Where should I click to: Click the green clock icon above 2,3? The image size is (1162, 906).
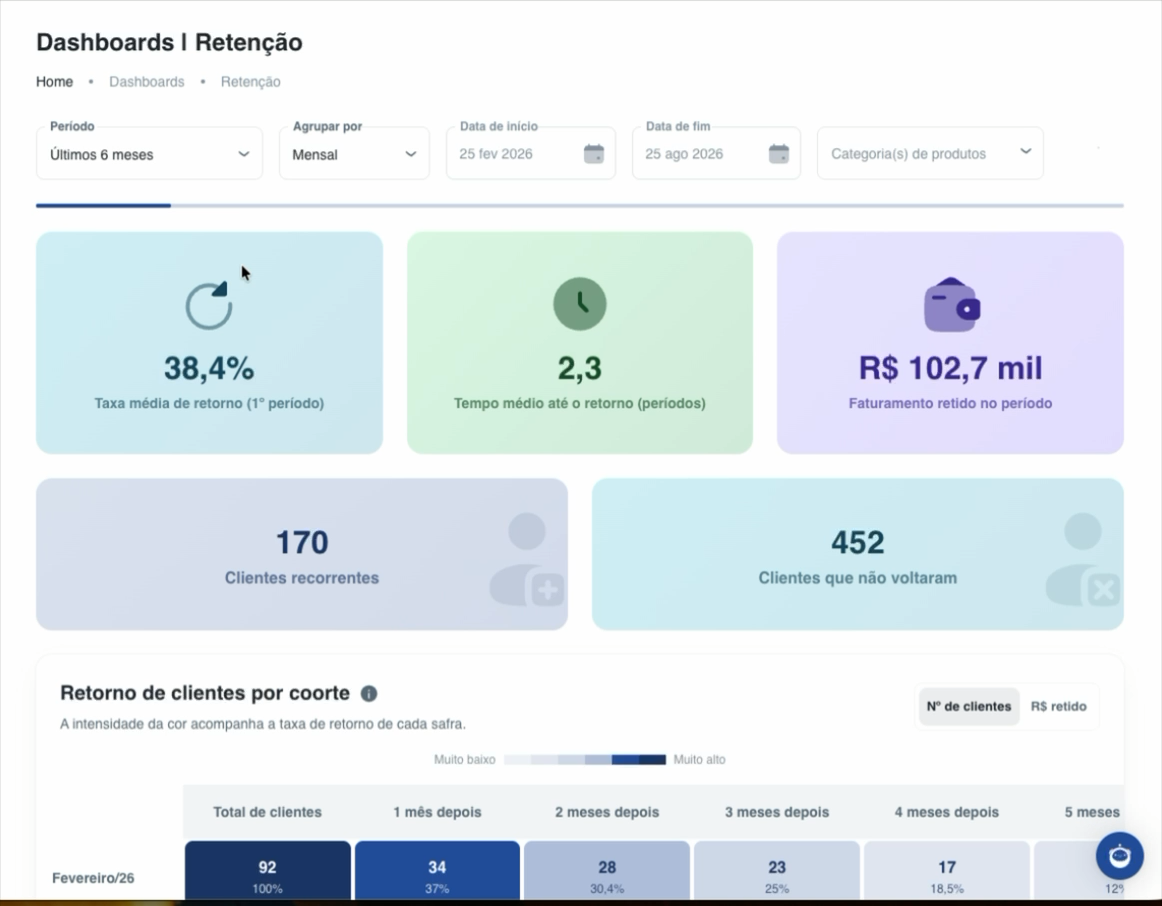pos(580,304)
